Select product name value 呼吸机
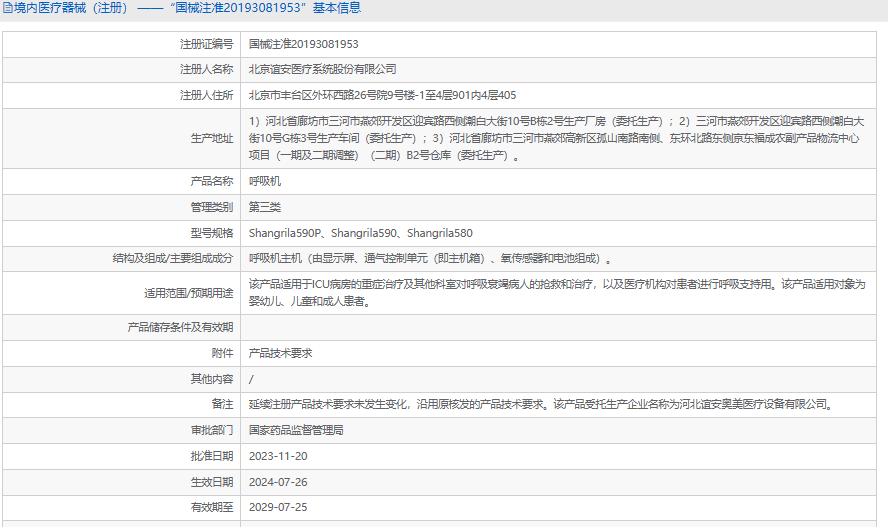888x527 pixels. point(264,181)
